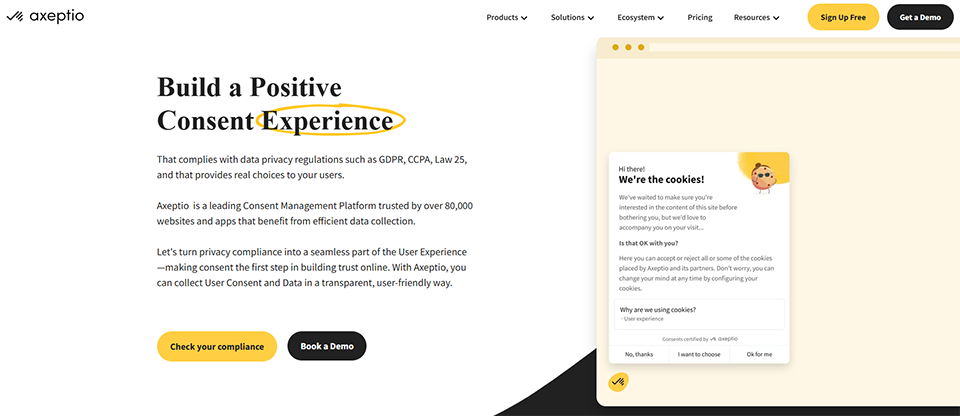Select Check your compliance button

pos(217,346)
